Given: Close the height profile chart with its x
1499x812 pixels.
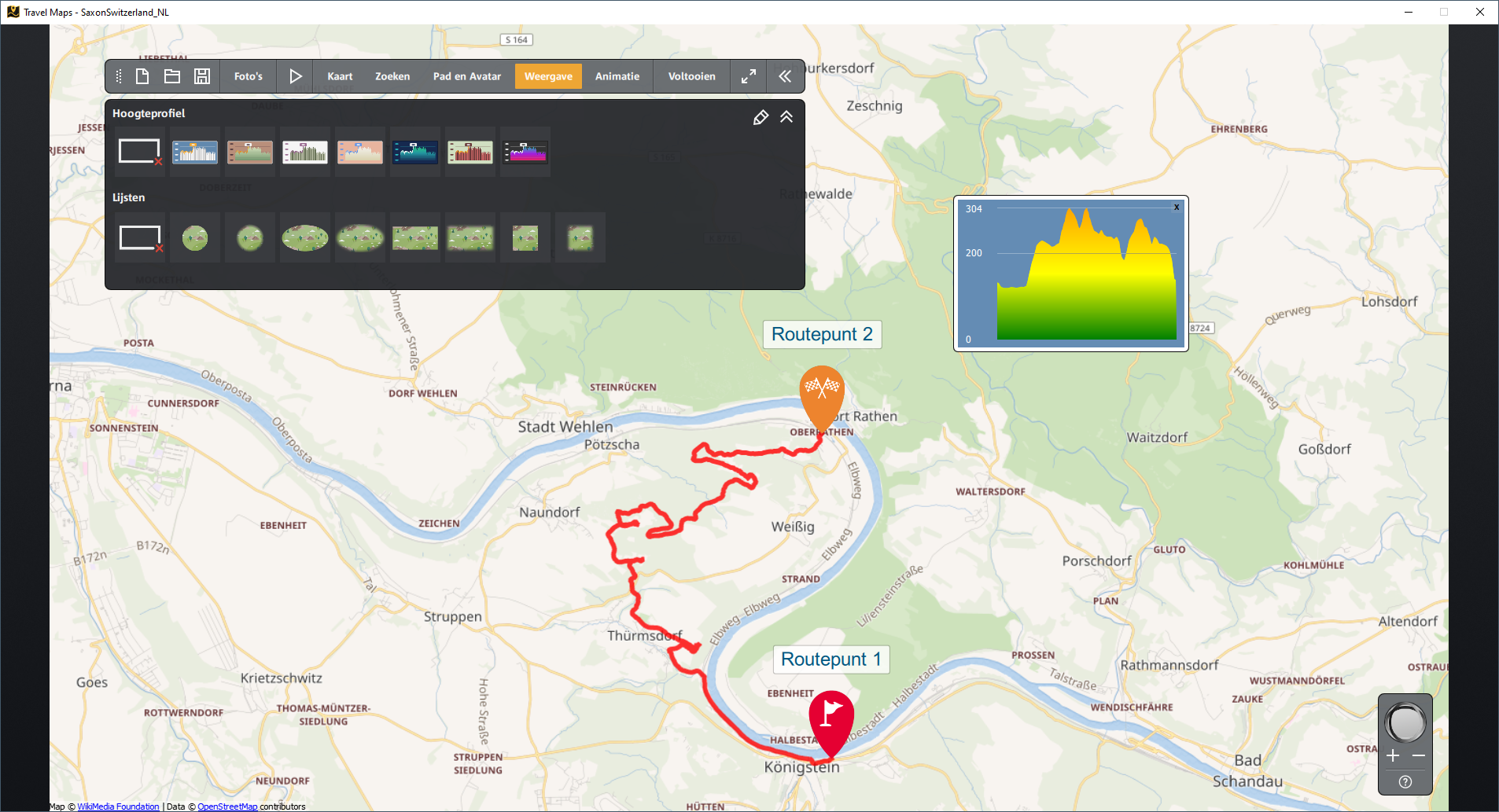Looking at the screenshot, I should tap(1177, 208).
